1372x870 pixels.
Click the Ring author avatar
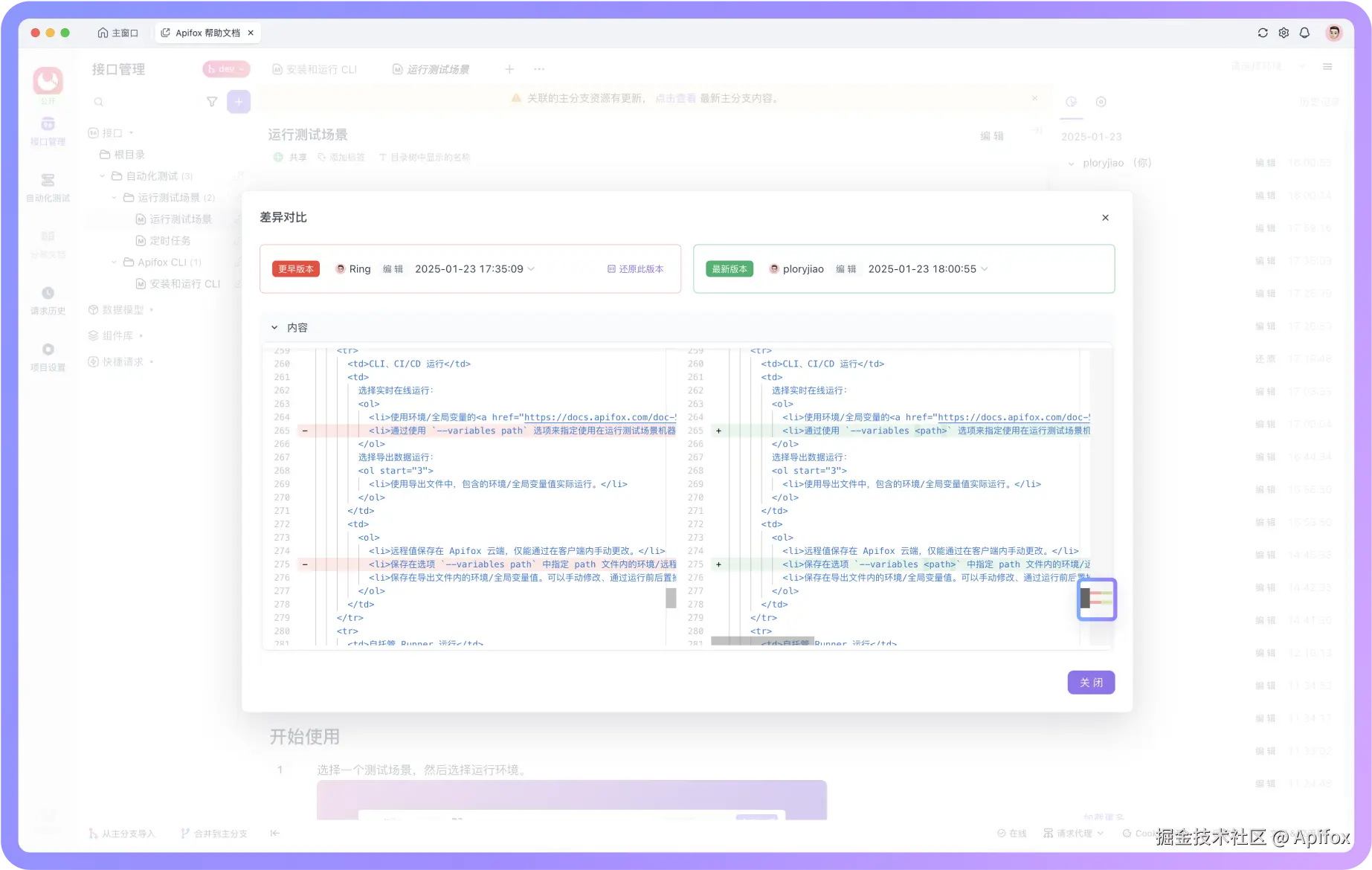point(341,269)
